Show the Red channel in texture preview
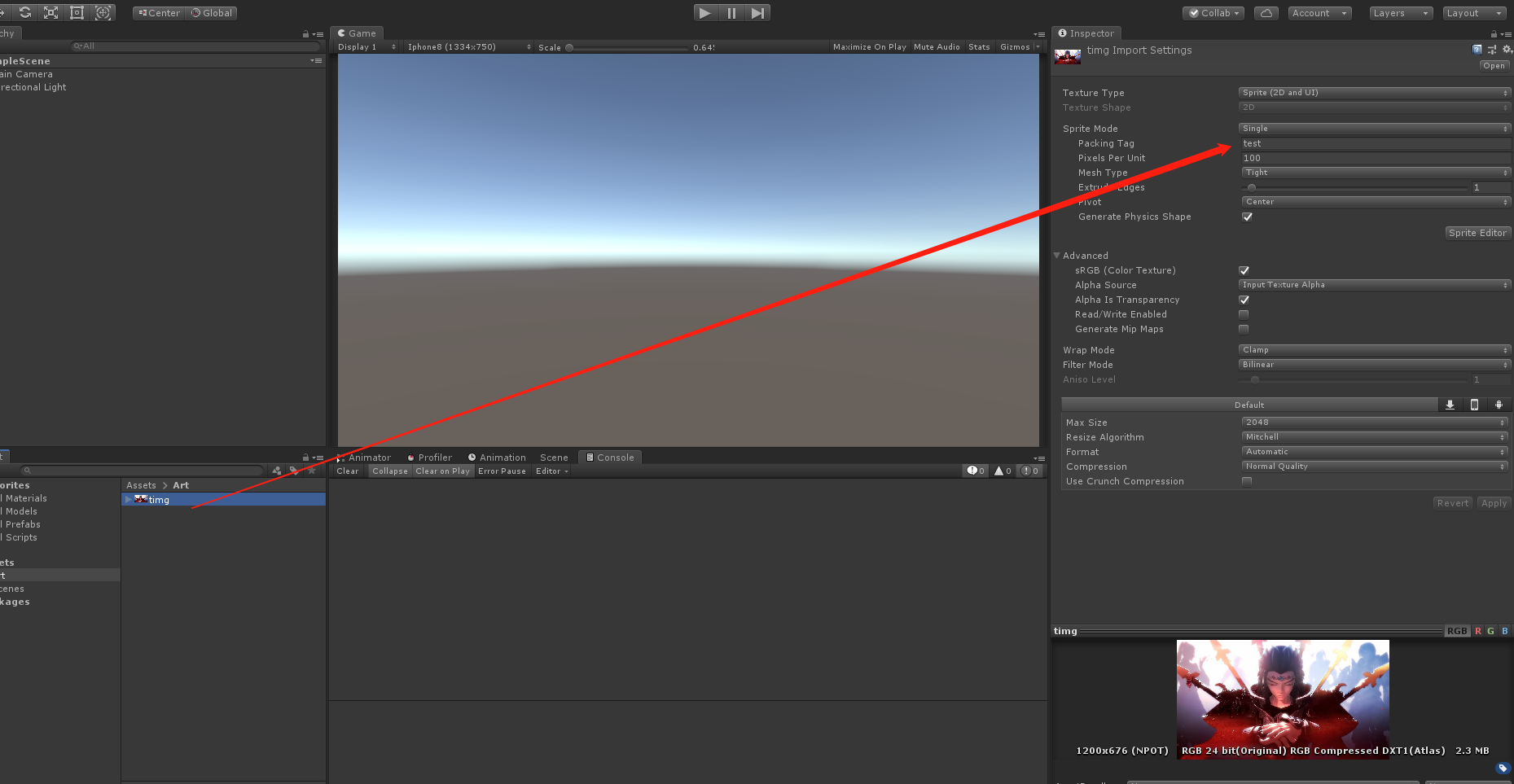This screenshot has width=1514, height=784. pyautogui.click(x=1477, y=631)
